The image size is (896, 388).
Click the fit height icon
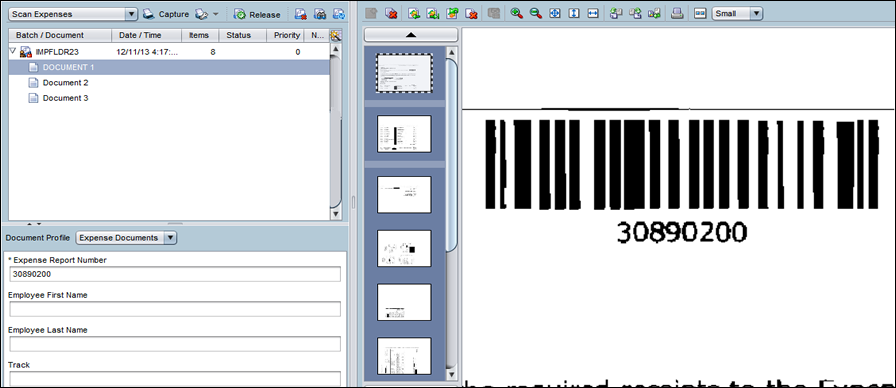point(574,13)
